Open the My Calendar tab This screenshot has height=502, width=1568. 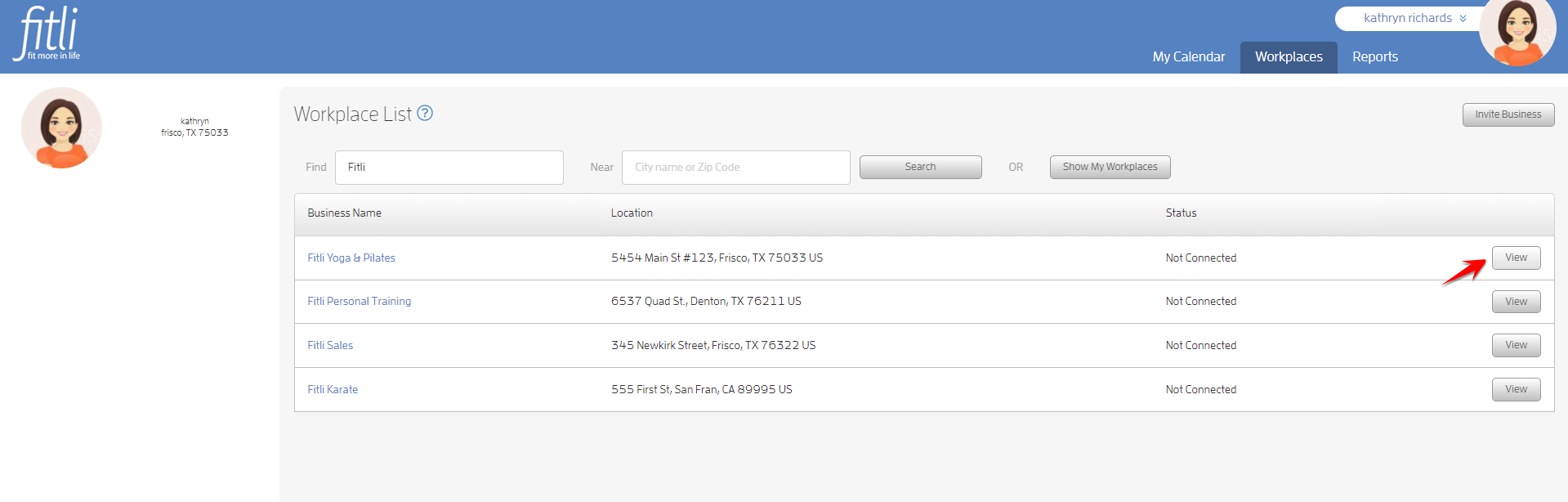(1189, 56)
